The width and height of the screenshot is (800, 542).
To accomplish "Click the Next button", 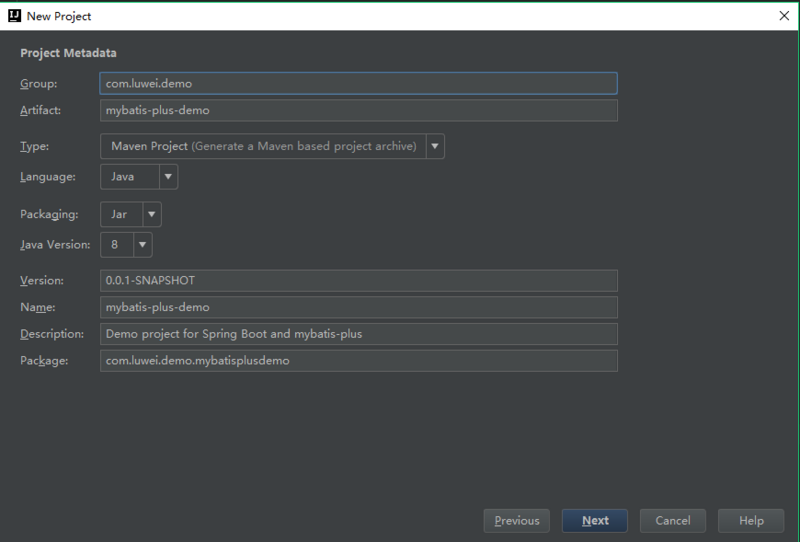I will [x=595, y=521].
